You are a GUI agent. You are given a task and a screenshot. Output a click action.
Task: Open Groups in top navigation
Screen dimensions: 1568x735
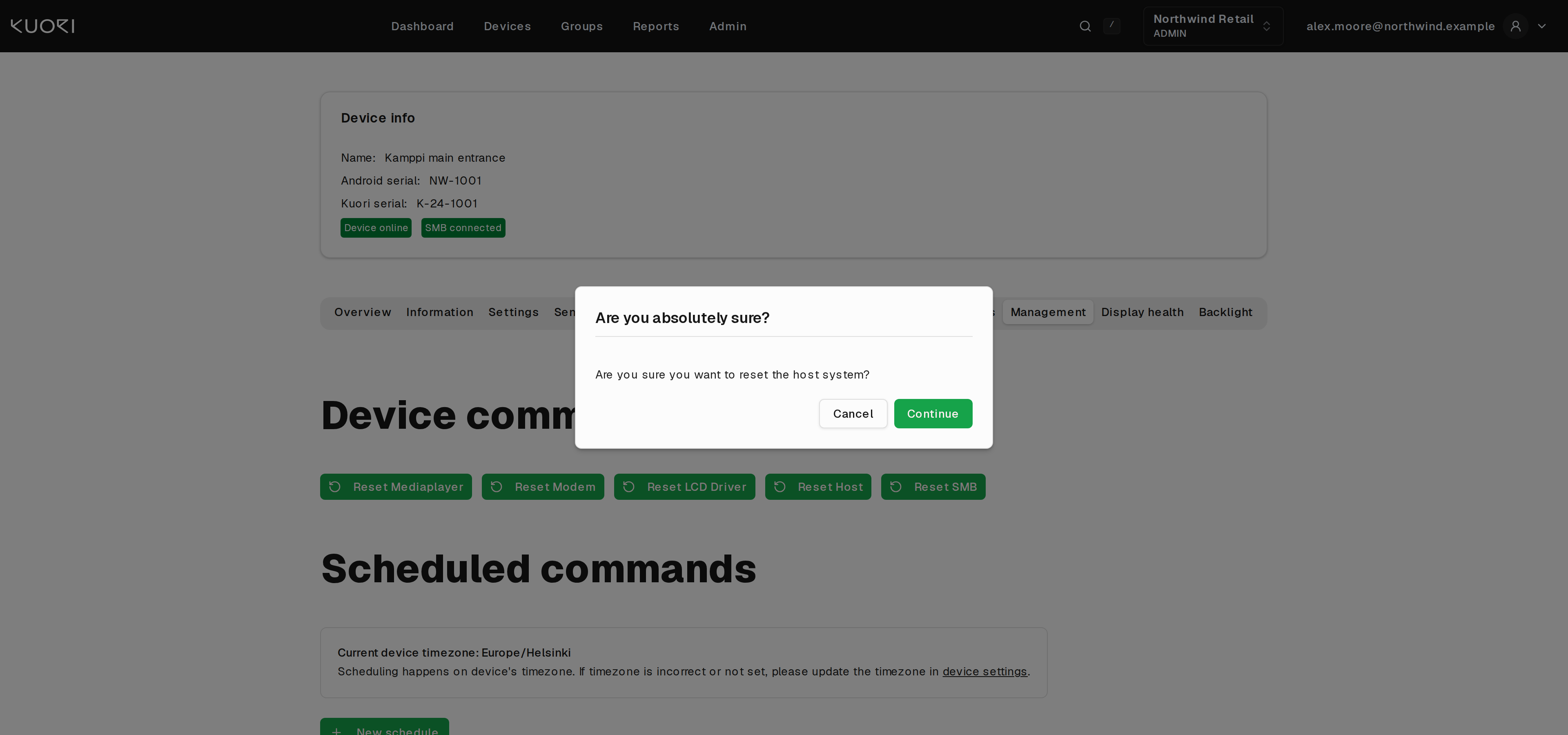(x=581, y=26)
